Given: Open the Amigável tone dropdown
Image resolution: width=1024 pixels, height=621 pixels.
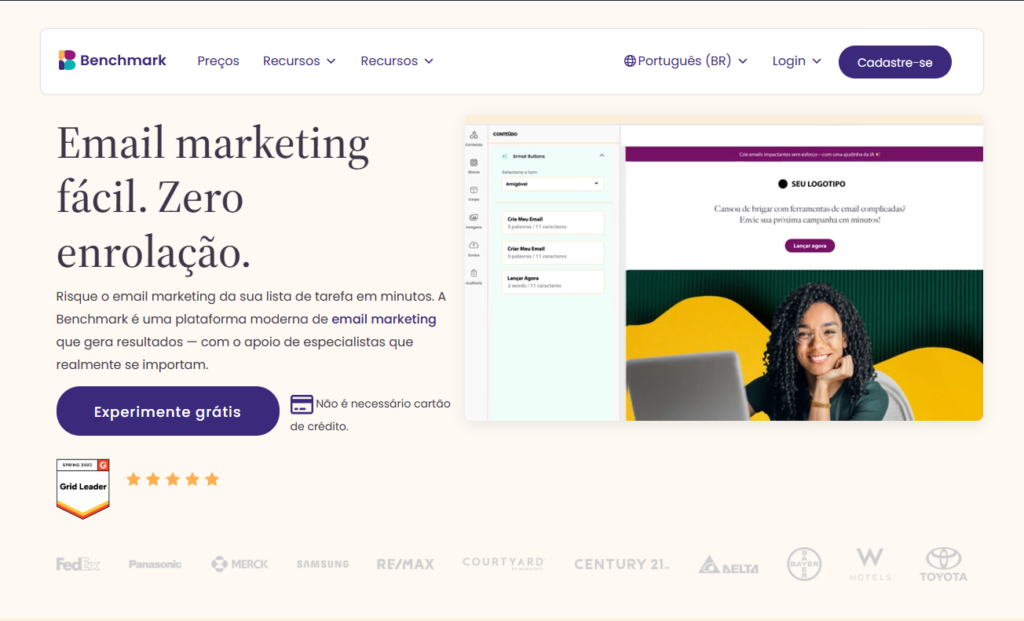Looking at the screenshot, I should [x=552, y=184].
